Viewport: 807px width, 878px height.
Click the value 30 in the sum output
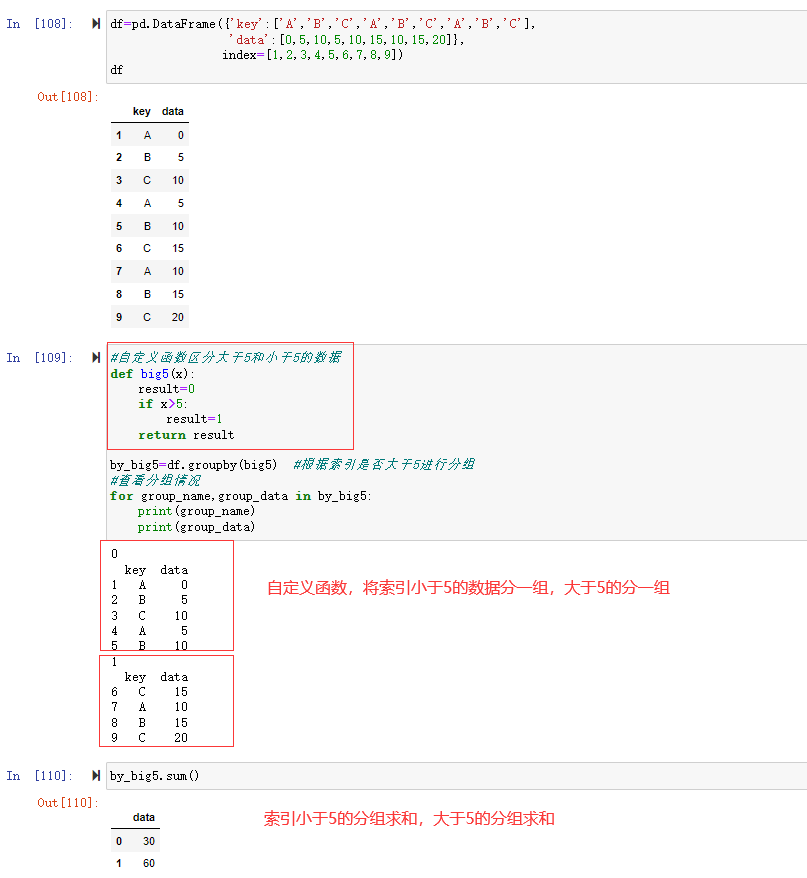[149, 841]
